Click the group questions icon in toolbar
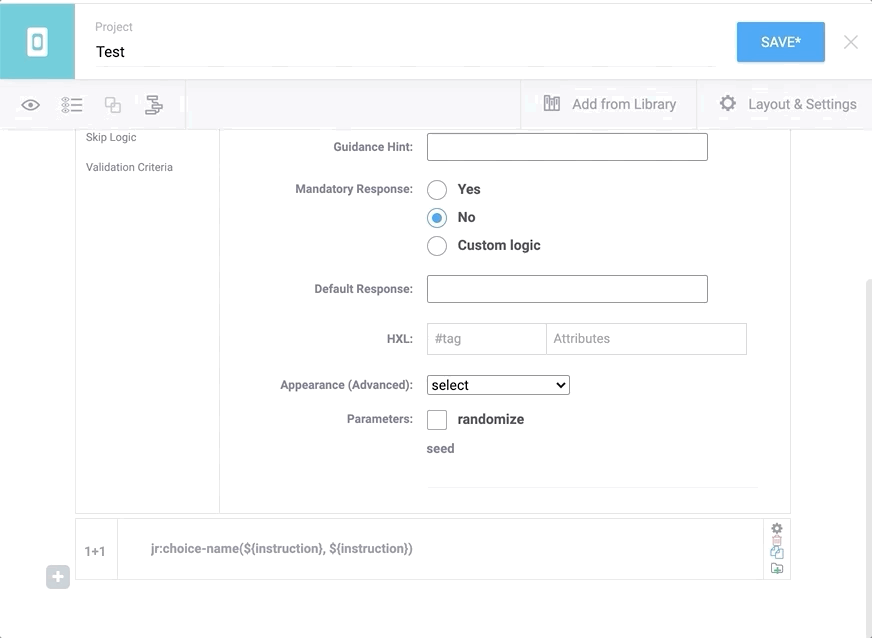Viewport: 872px width, 638px height. pyautogui.click(x=113, y=105)
